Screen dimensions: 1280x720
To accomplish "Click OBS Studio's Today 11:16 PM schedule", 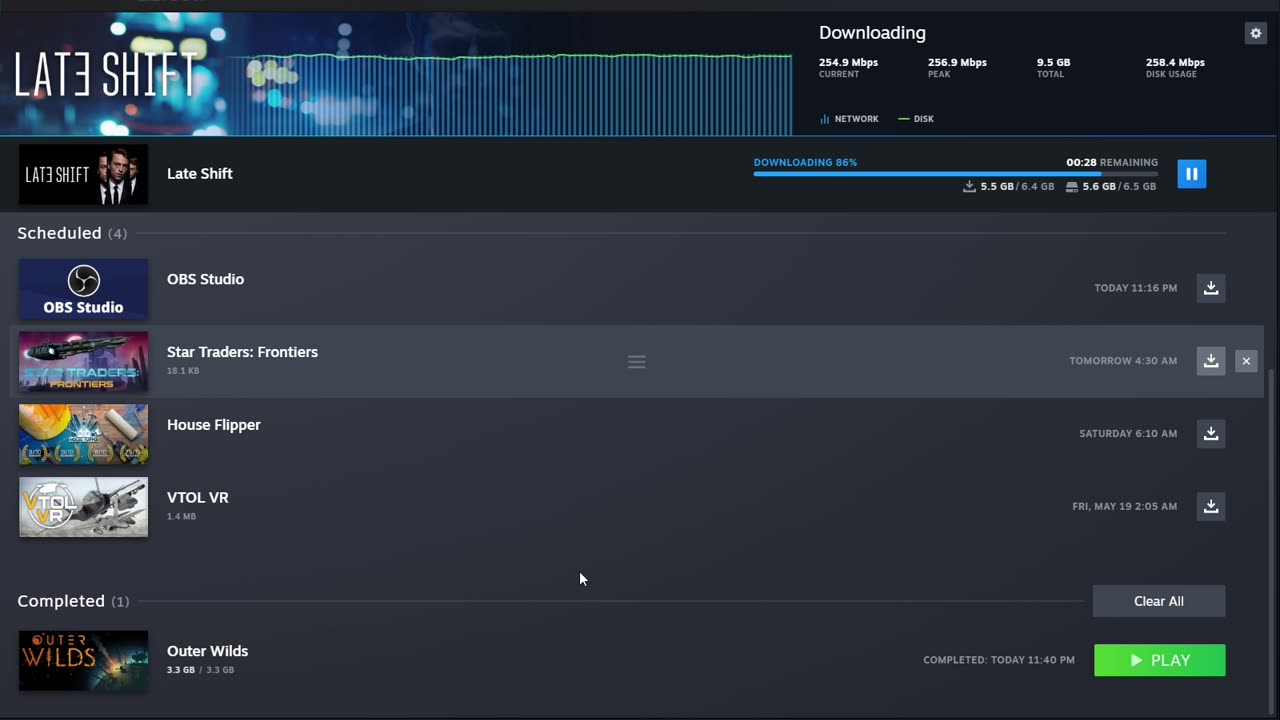I will coord(1135,288).
